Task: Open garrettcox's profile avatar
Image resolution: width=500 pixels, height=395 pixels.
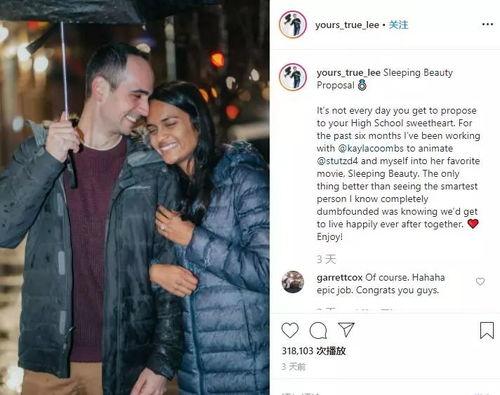Action: (293, 282)
